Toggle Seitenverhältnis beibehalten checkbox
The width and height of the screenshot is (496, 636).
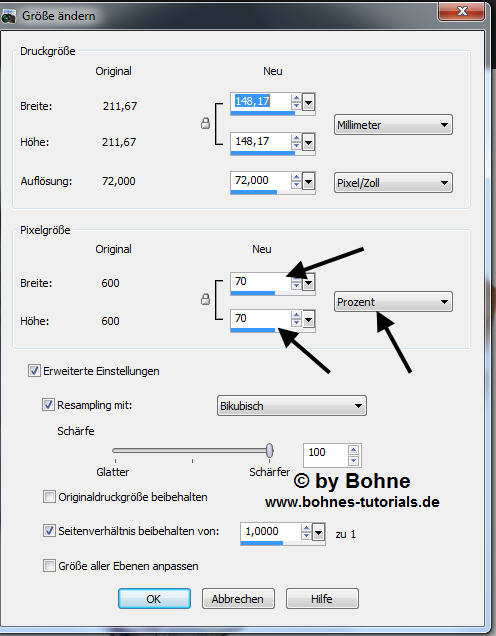49,531
